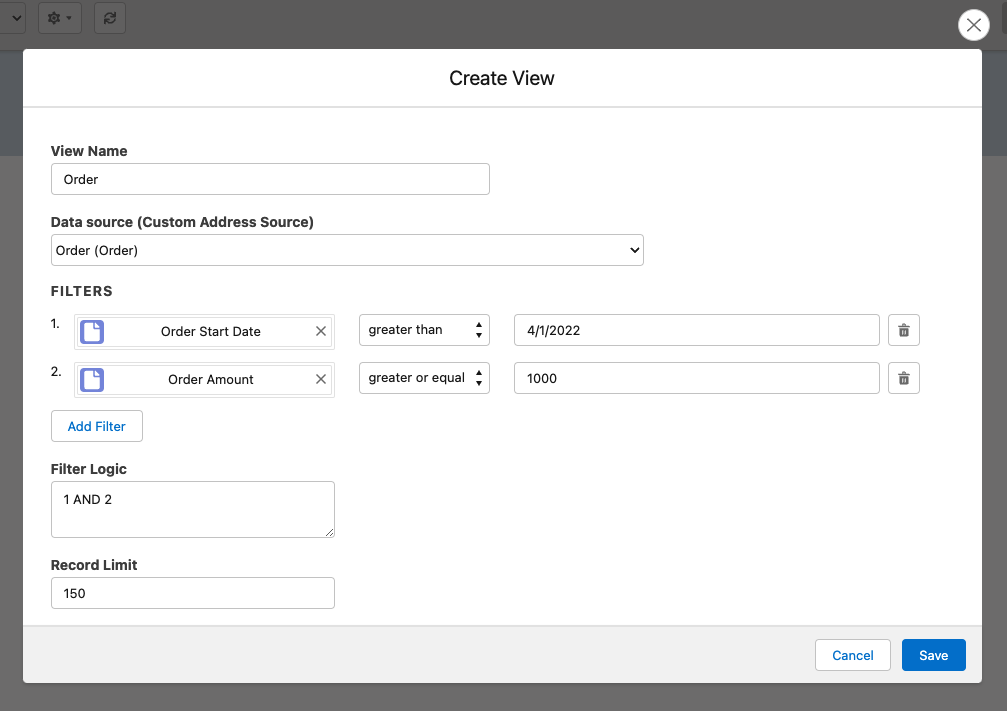This screenshot has height=711, width=1007.
Task: Close the Create View dialog
Action: [973, 25]
